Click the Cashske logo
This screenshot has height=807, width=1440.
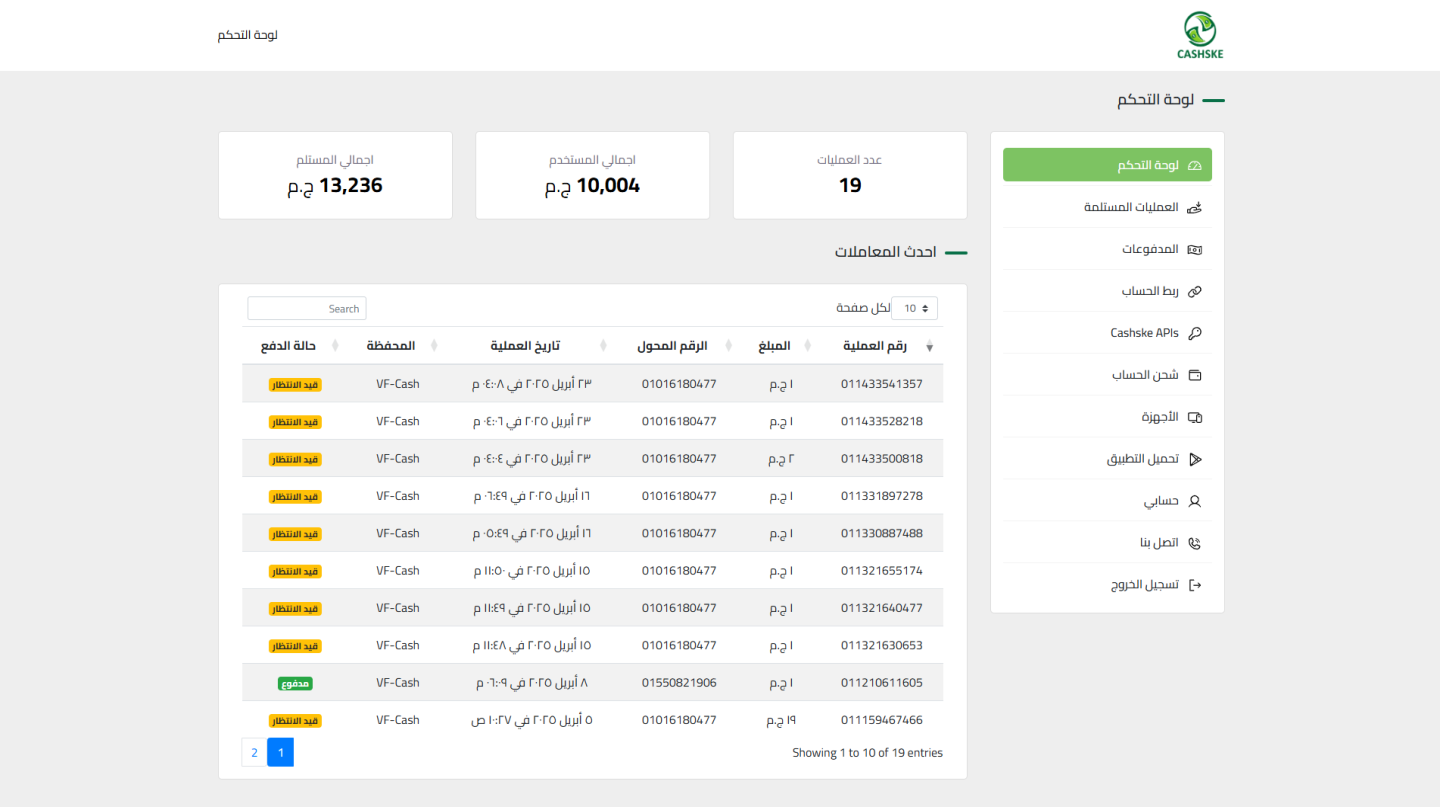click(x=1199, y=35)
